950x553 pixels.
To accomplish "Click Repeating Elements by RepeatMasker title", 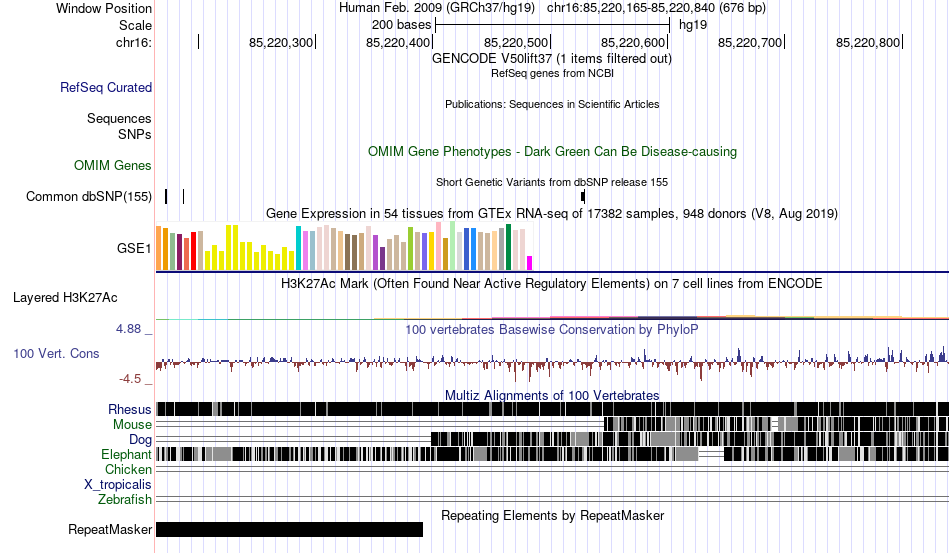I will (x=553, y=515).
